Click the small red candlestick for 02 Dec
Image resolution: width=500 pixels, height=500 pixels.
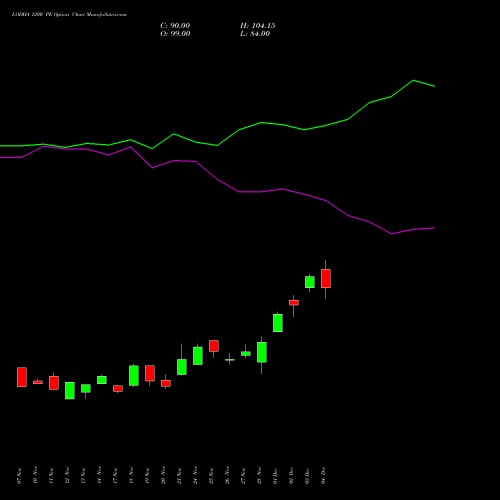[294, 303]
